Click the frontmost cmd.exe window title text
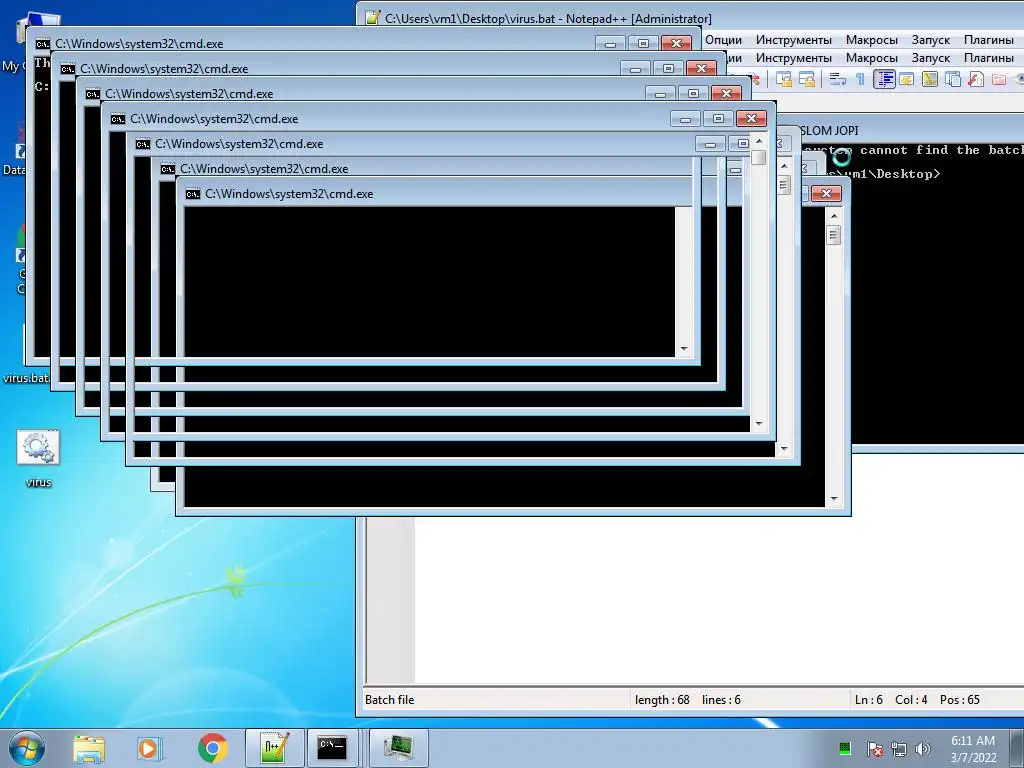The image size is (1024, 768). 289,194
